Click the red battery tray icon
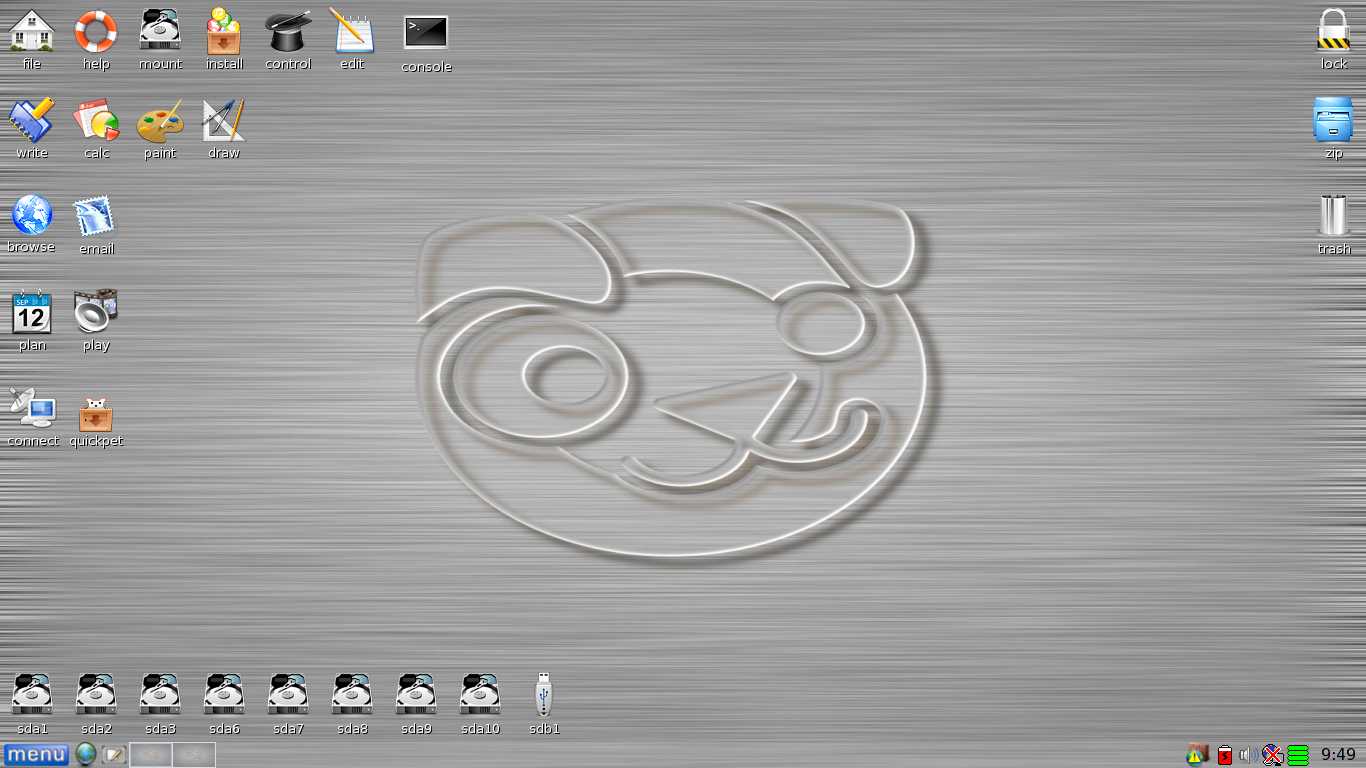Screen dimensions: 1366x768 click(x=1224, y=755)
